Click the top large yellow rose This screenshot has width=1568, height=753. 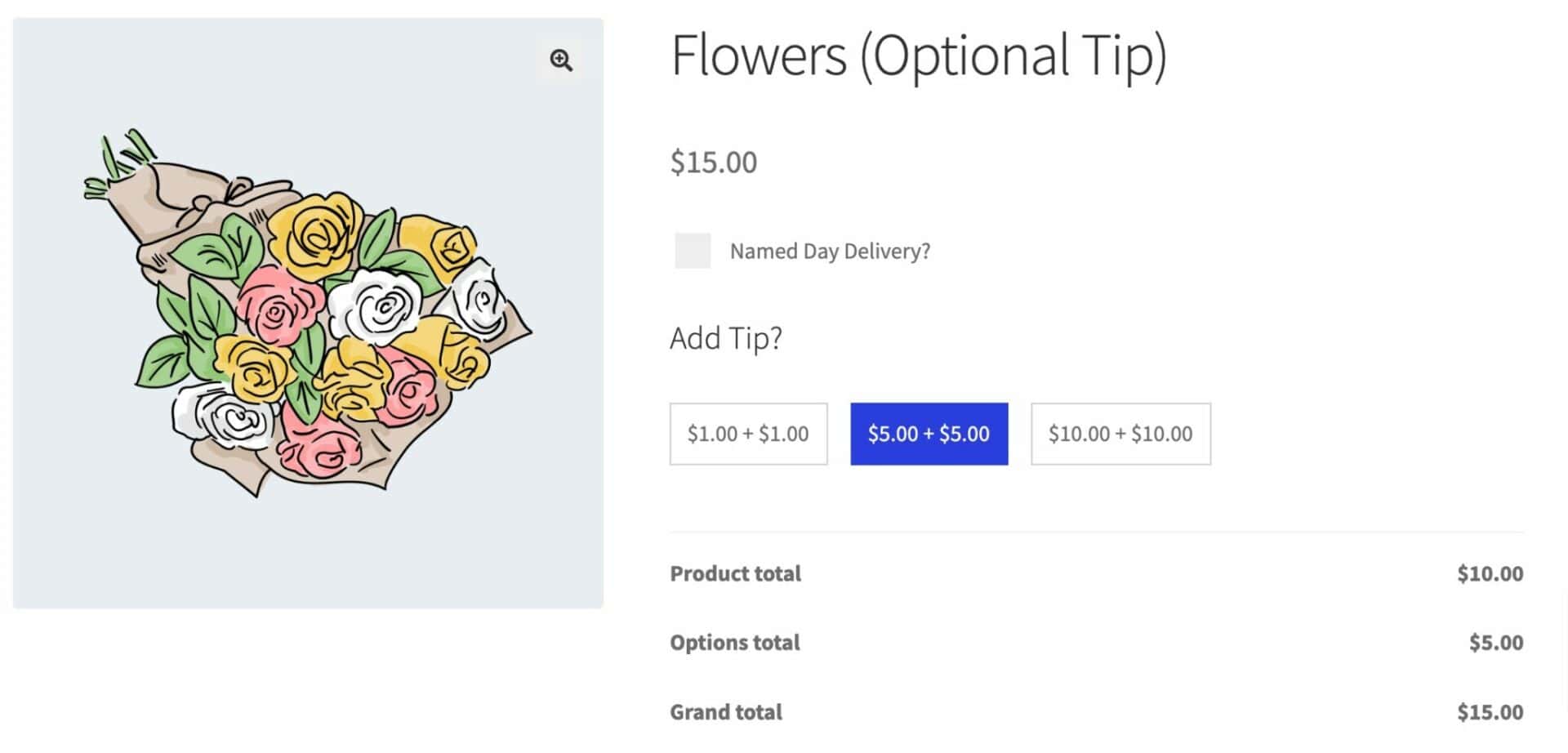pyautogui.click(x=316, y=231)
